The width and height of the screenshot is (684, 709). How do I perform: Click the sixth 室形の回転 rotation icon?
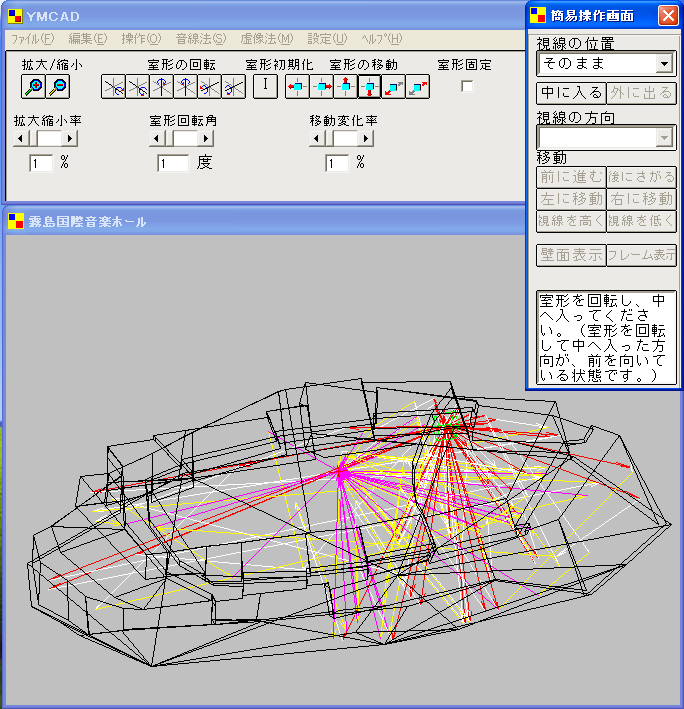233,86
